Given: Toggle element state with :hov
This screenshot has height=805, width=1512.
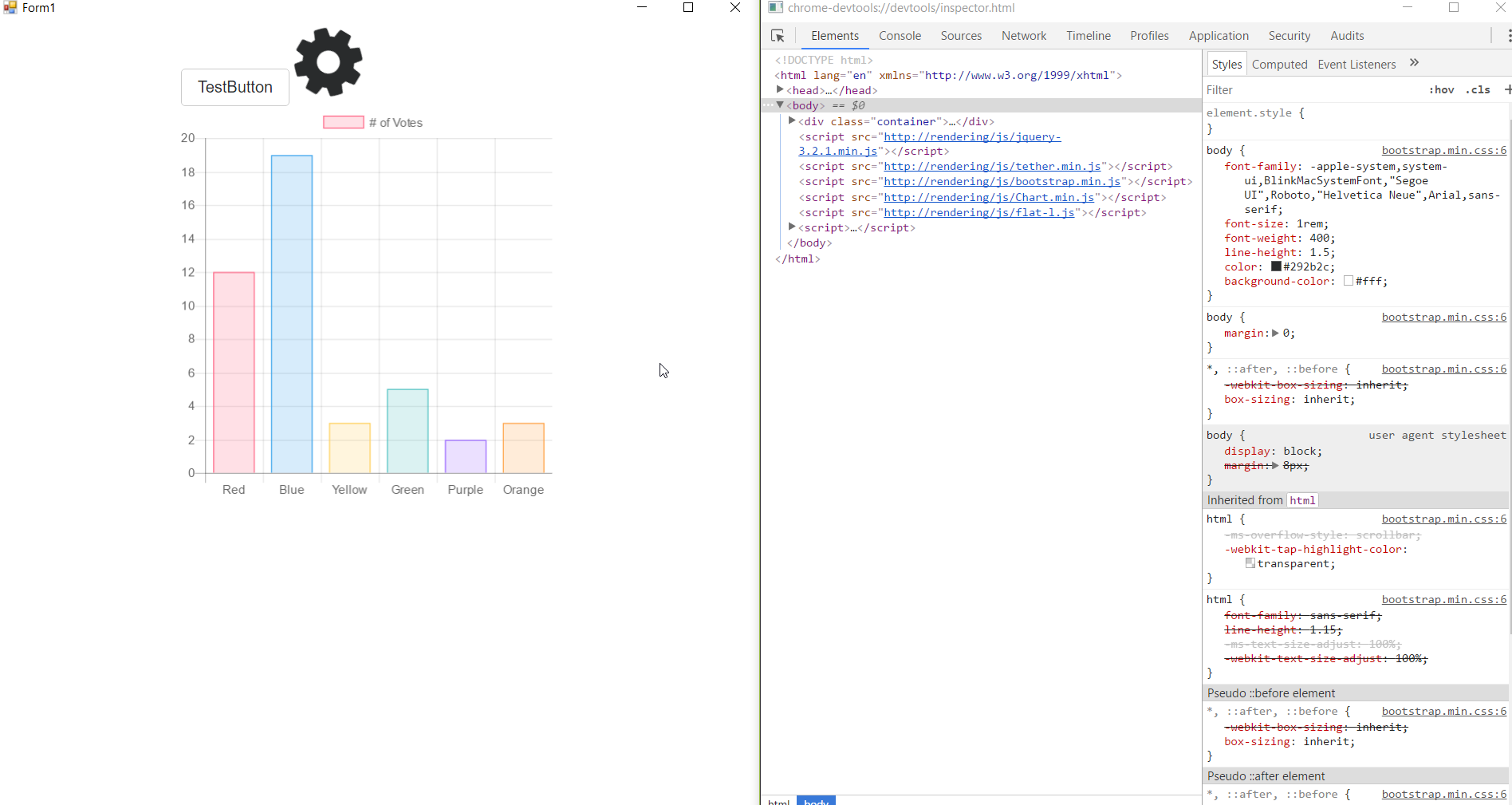Looking at the screenshot, I should (x=1441, y=89).
